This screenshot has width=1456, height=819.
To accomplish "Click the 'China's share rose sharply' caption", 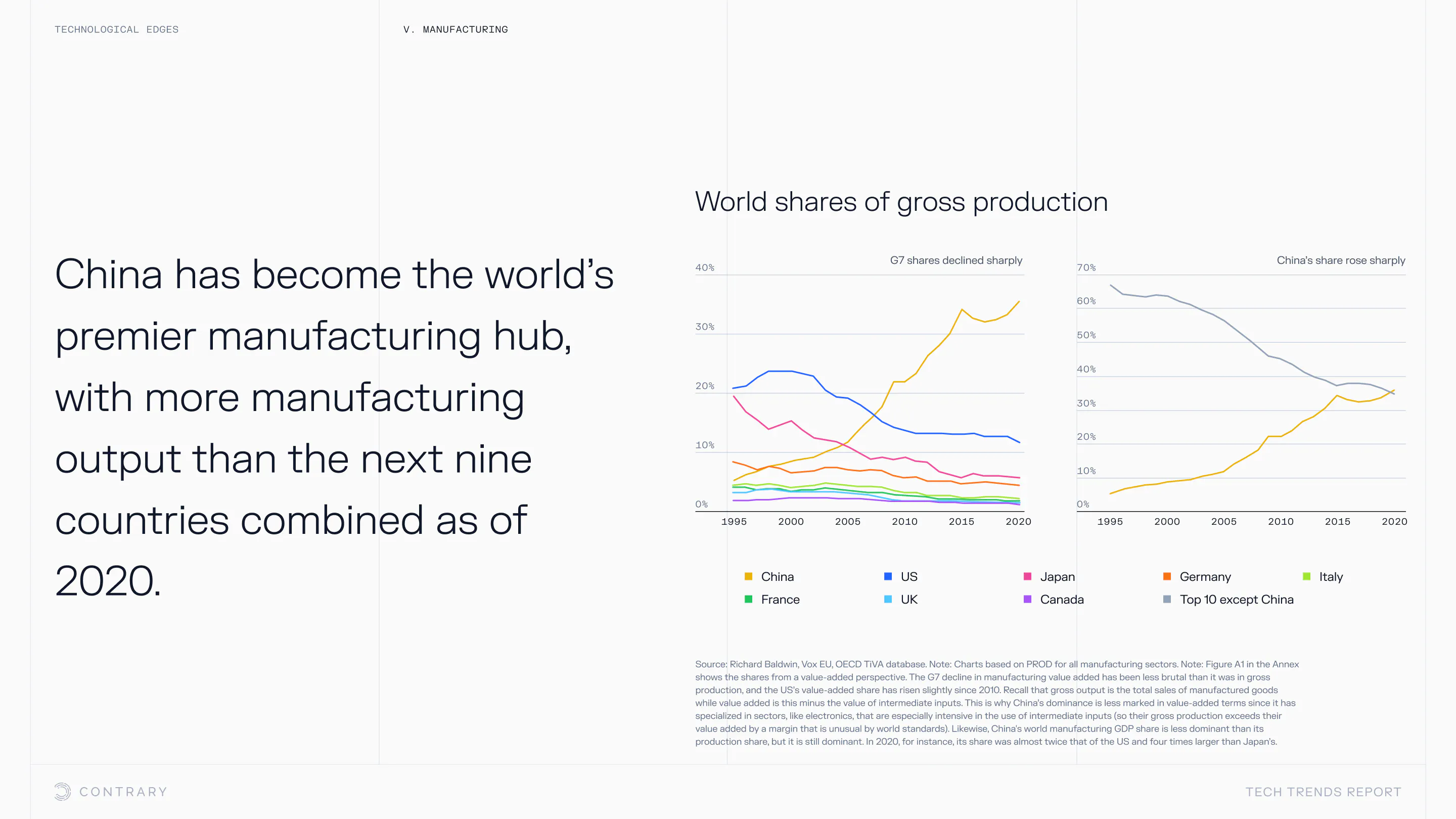I will 1341,260.
